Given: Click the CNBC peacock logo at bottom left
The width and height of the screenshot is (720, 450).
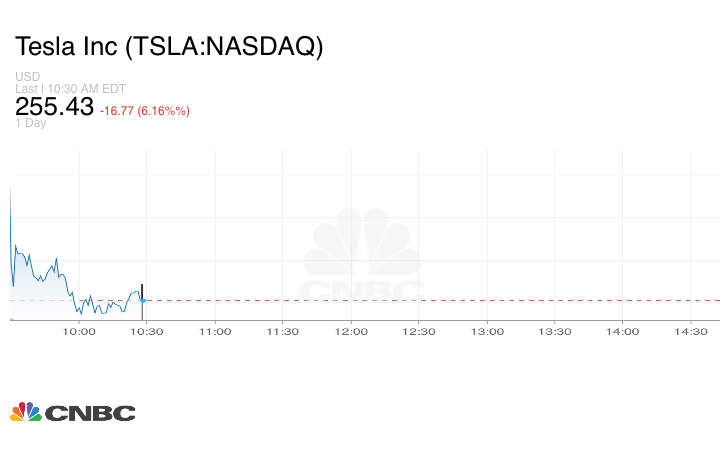Looking at the screenshot, I should (x=72, y=412).
